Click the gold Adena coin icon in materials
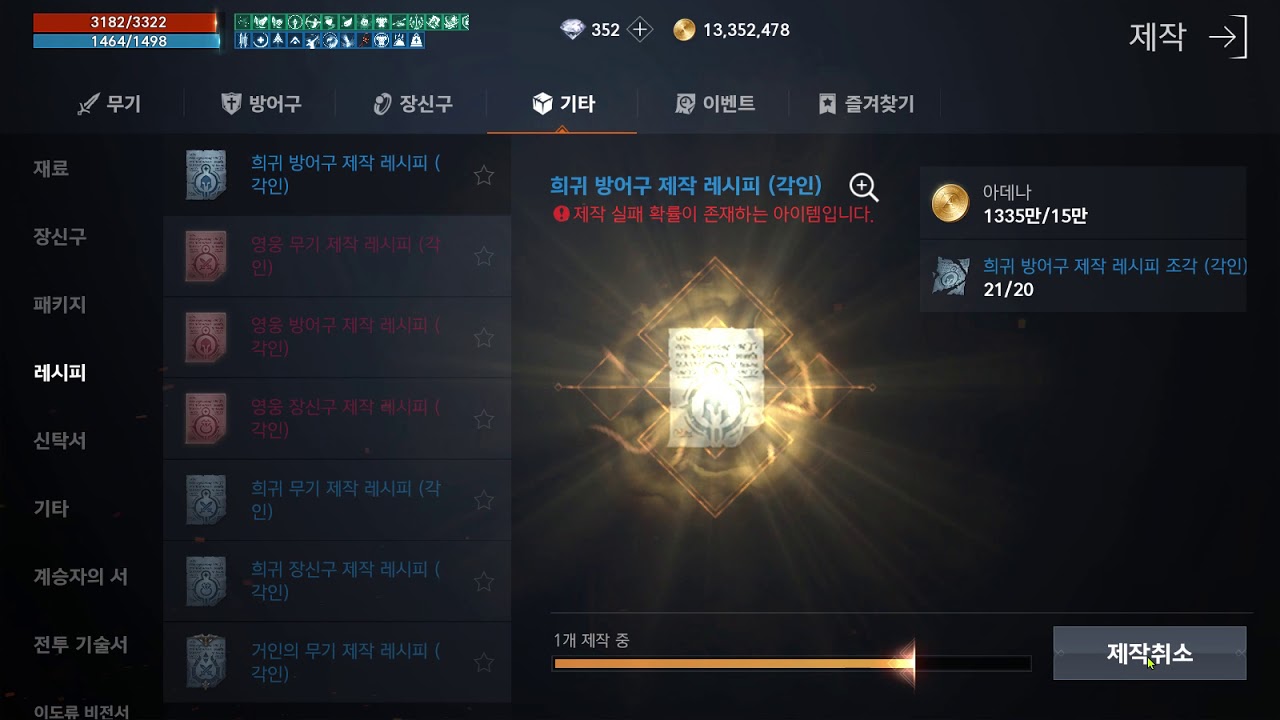 pyautogui.click(x=950, y=203)
